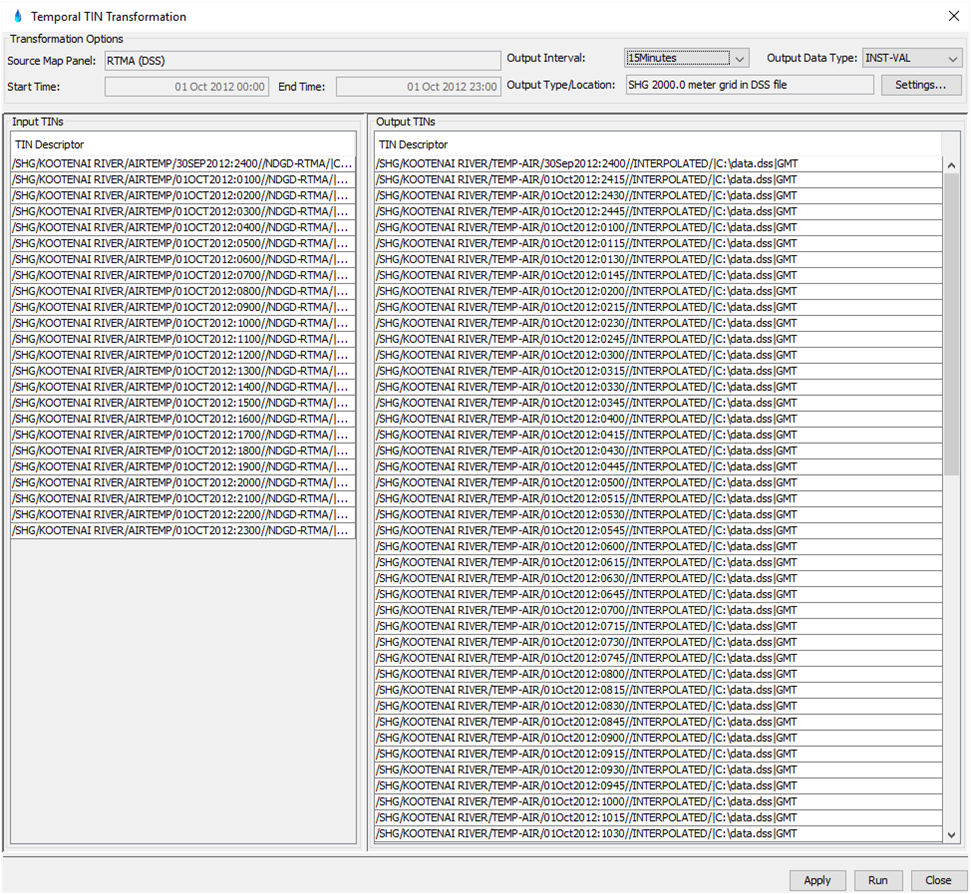Screen dimensions: 971x894
Task: Click the Source Map Panel field
Action: [301, 61]
